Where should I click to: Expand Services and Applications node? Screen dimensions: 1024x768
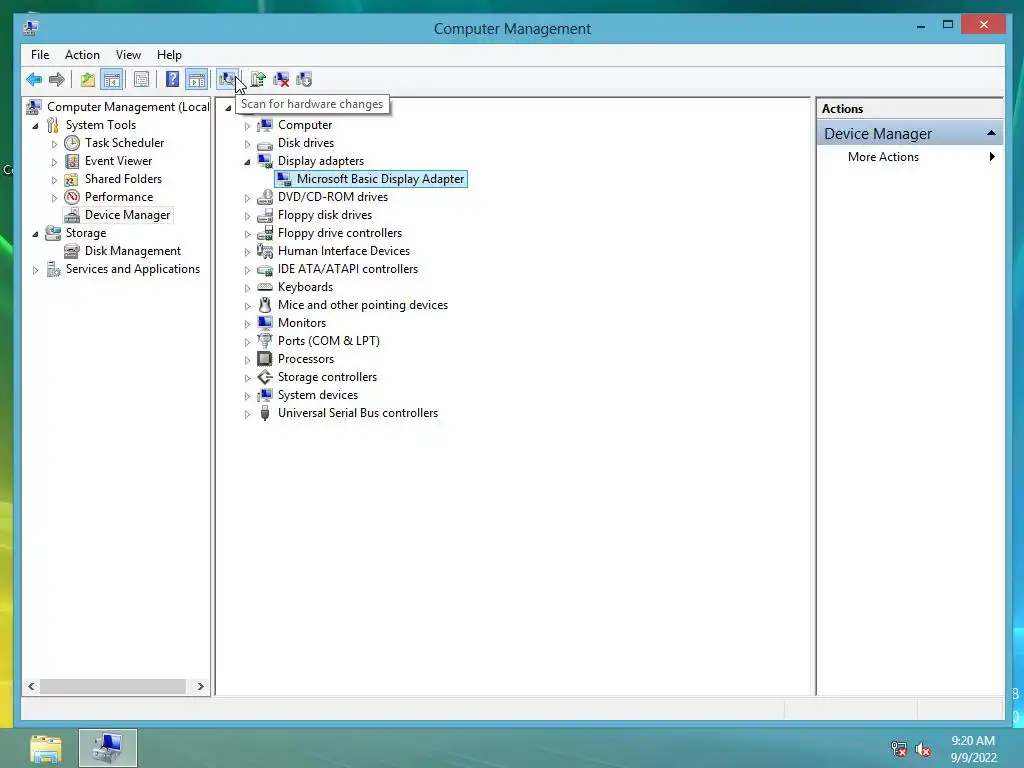pyautogui.click(x=35, y=270)
